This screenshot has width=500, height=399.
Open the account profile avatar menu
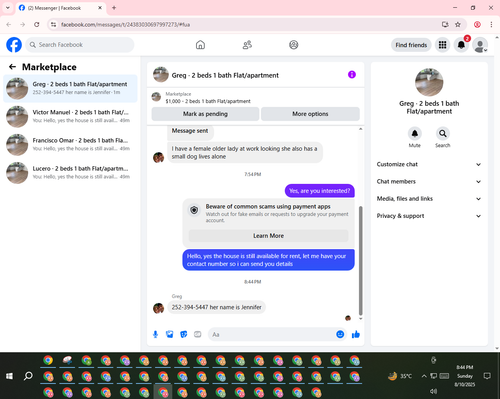pos(480,45)
